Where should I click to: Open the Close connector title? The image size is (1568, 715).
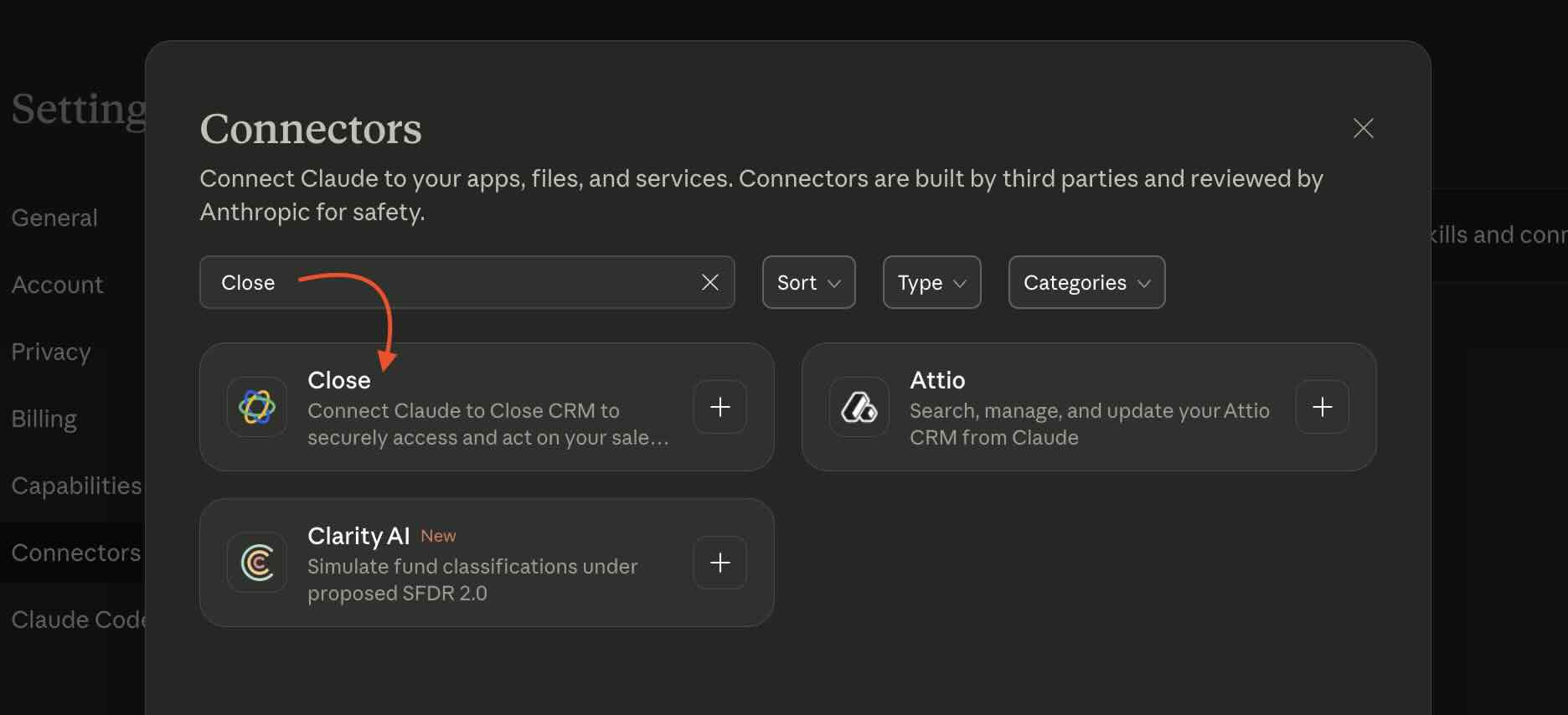[338, 380]
